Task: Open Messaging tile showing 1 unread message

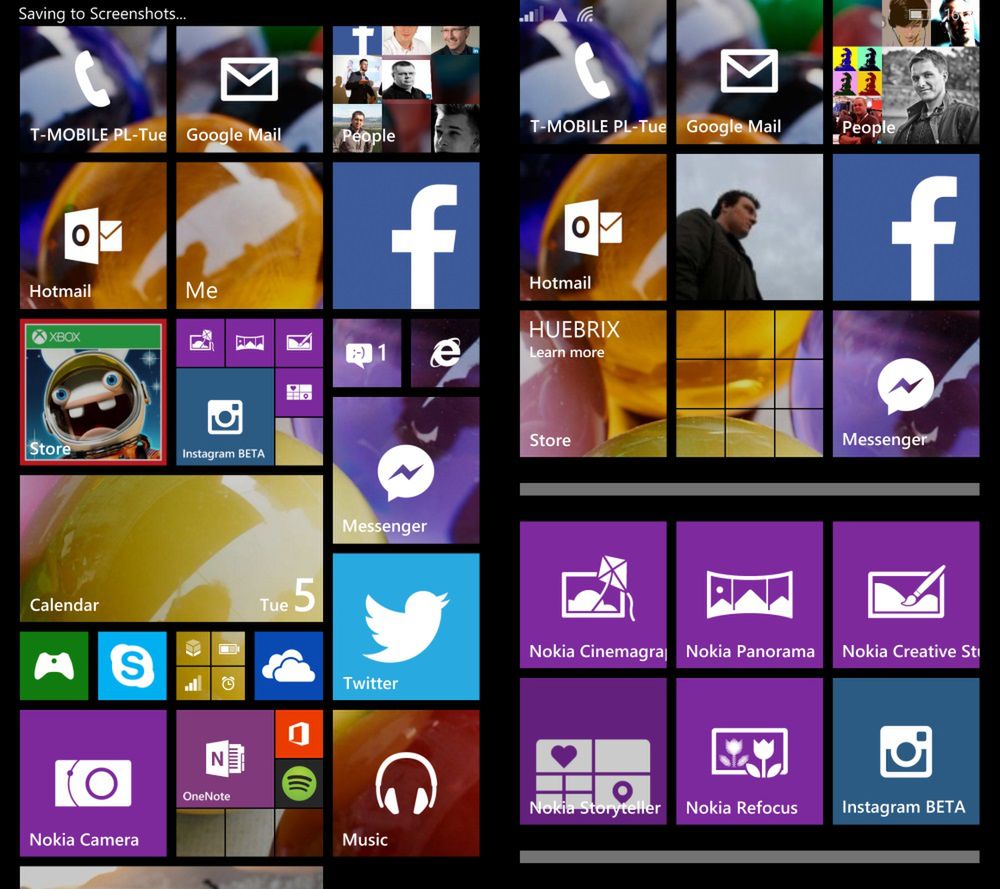Action: point(366,352)
